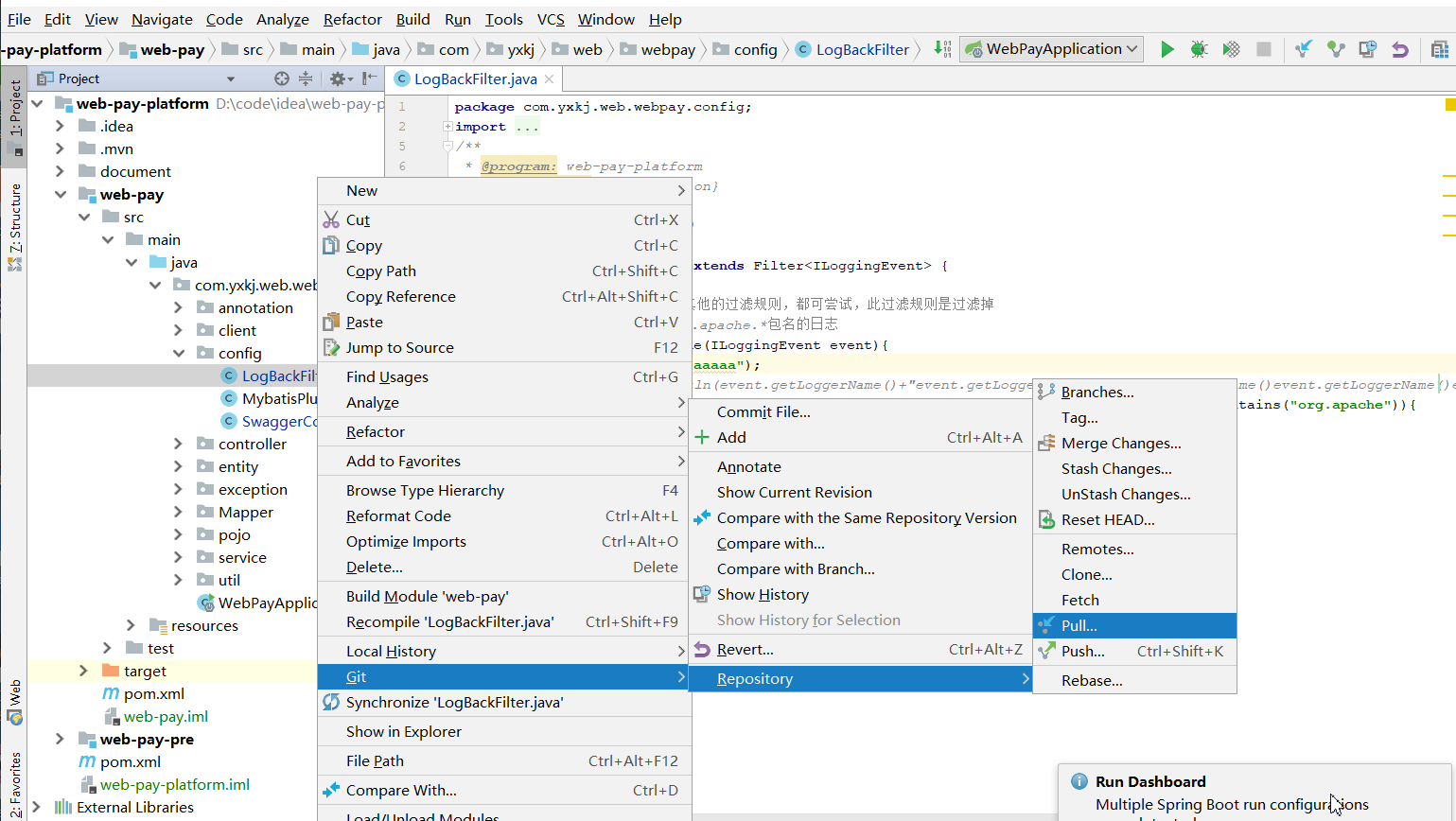Click the Push arrow icon in submenu
Image resolution: width=1456 pixels, height=821 pixels.
pyautogui.click(x=1046, y=651)
